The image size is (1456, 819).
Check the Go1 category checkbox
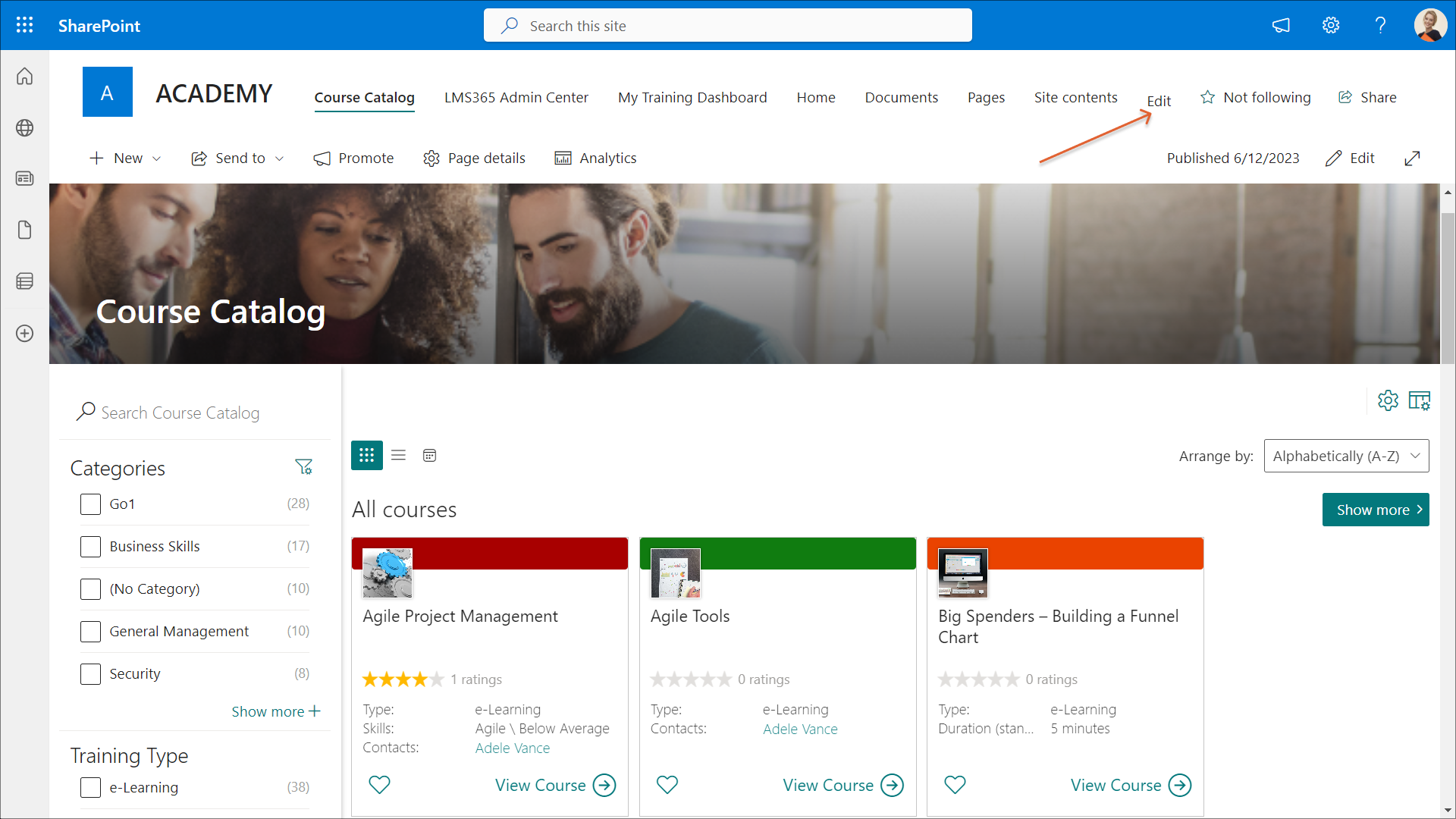(90, 504)
